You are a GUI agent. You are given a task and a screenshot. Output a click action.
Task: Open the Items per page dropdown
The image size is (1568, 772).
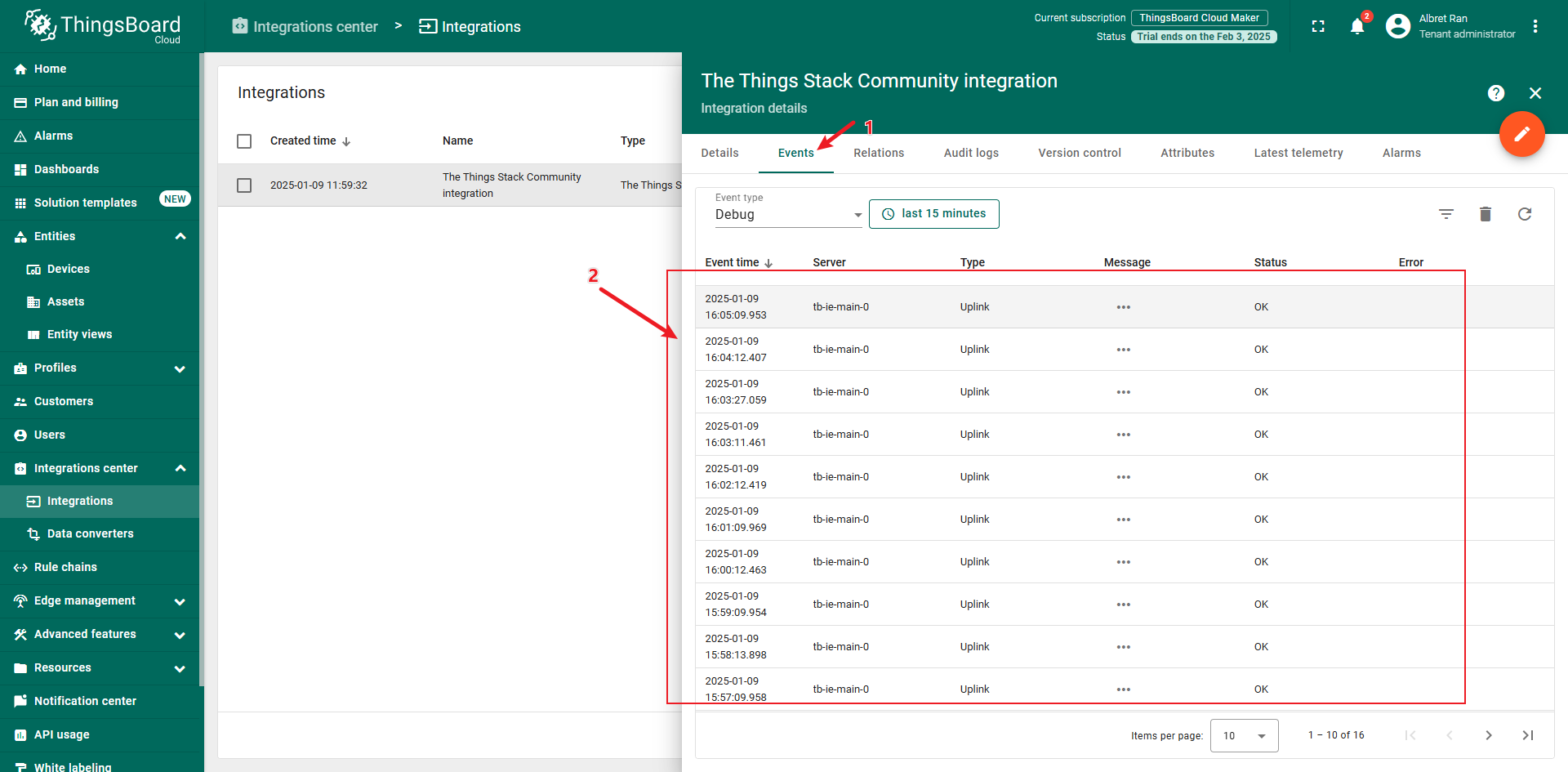pyautogui.click(x=1245, y=735)
